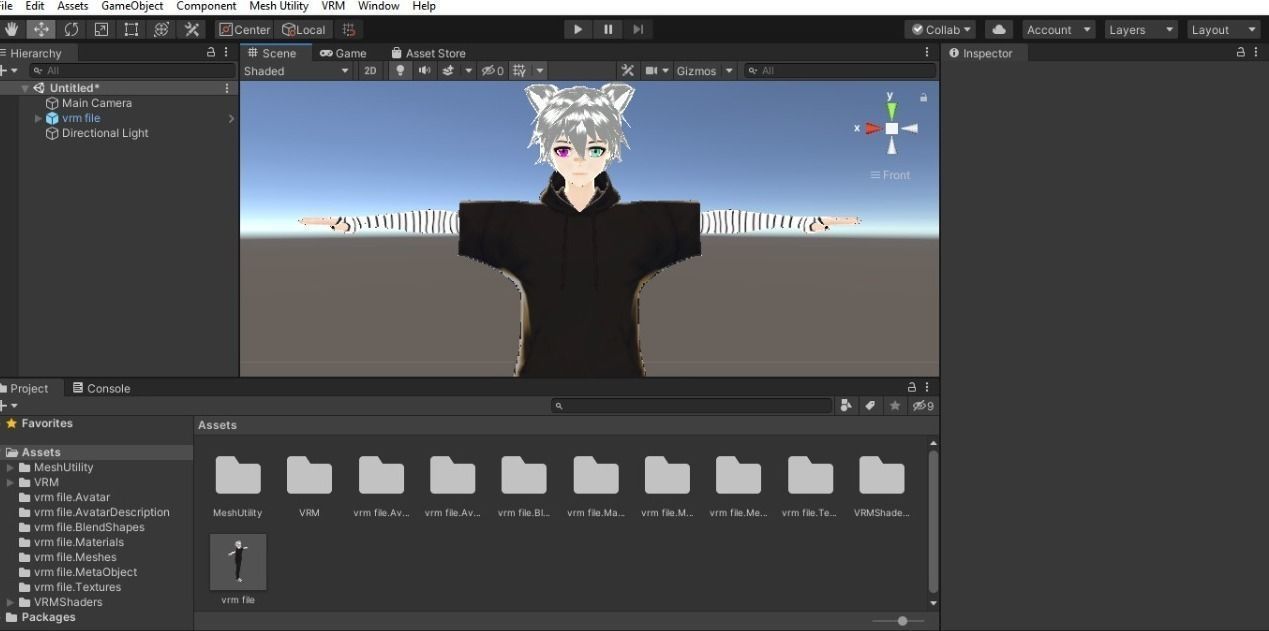Viewport: 1269px width, 631px height.
Task: Open Inspector panel three-dot menu
Action: pos(1255,52)
